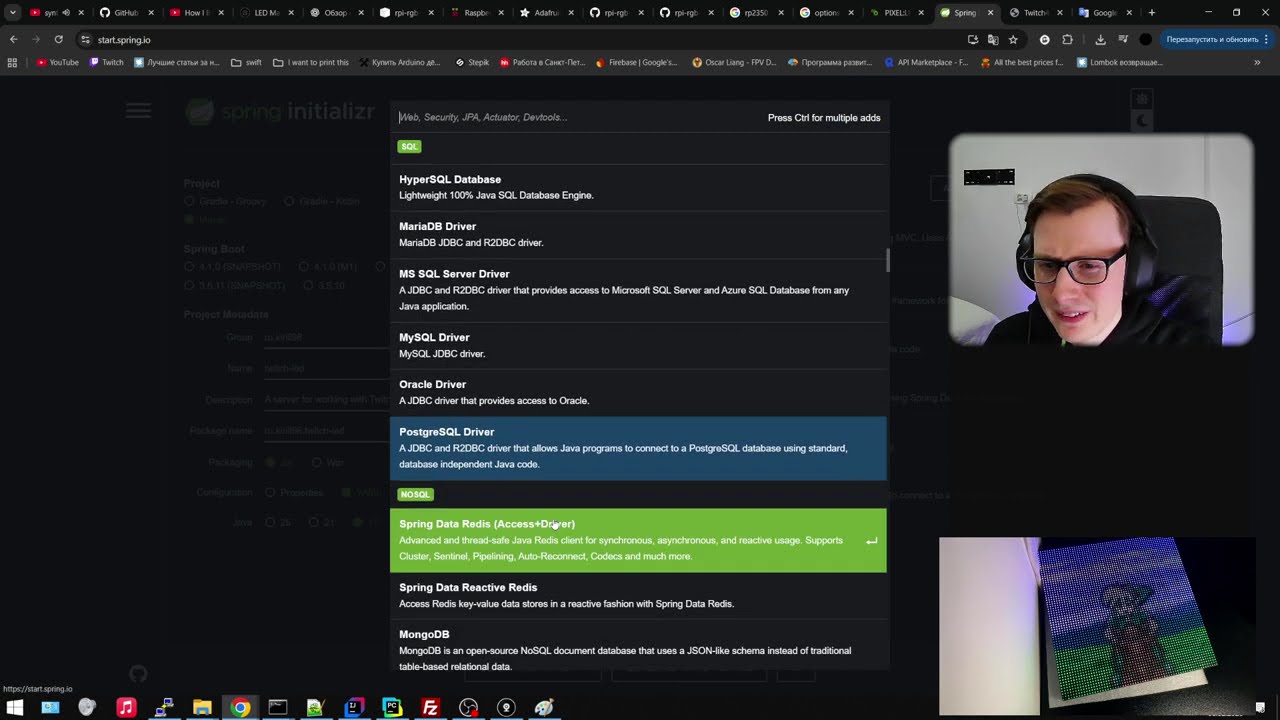This screenshot has height=720, width=1280.
Task: Open the Stepik bookmark
Action: (472, 62)
